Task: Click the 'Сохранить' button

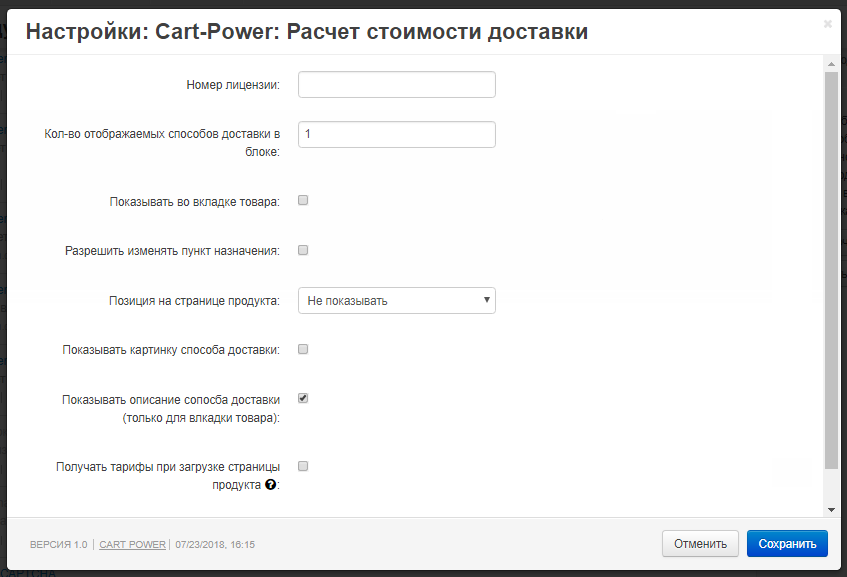Action: 787,544
